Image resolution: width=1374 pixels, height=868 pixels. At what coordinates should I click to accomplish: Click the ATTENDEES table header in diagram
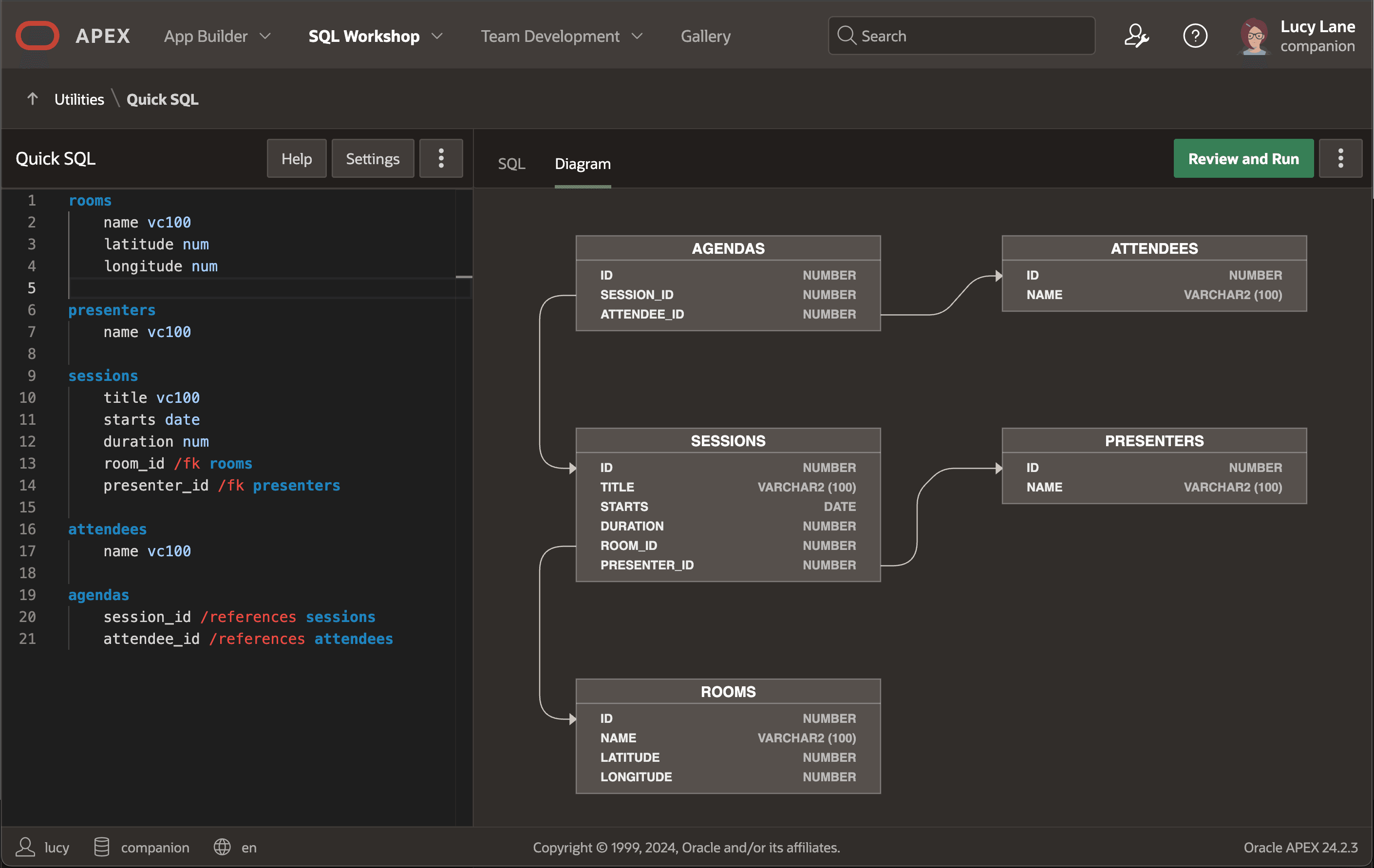pos(1154,248)
